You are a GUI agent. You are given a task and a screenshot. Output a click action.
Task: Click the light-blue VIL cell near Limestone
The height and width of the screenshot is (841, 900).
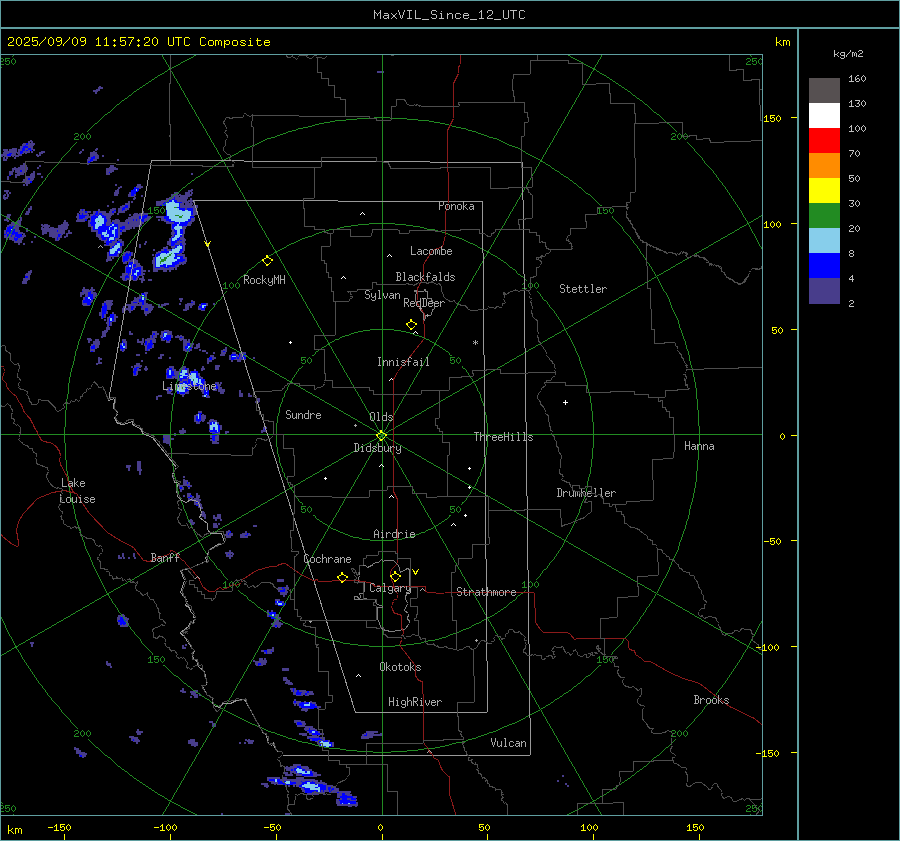click(x=193, y=378)
